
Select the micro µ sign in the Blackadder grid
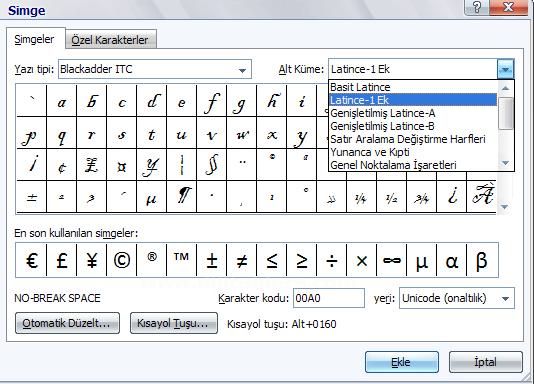coord(152,197)
